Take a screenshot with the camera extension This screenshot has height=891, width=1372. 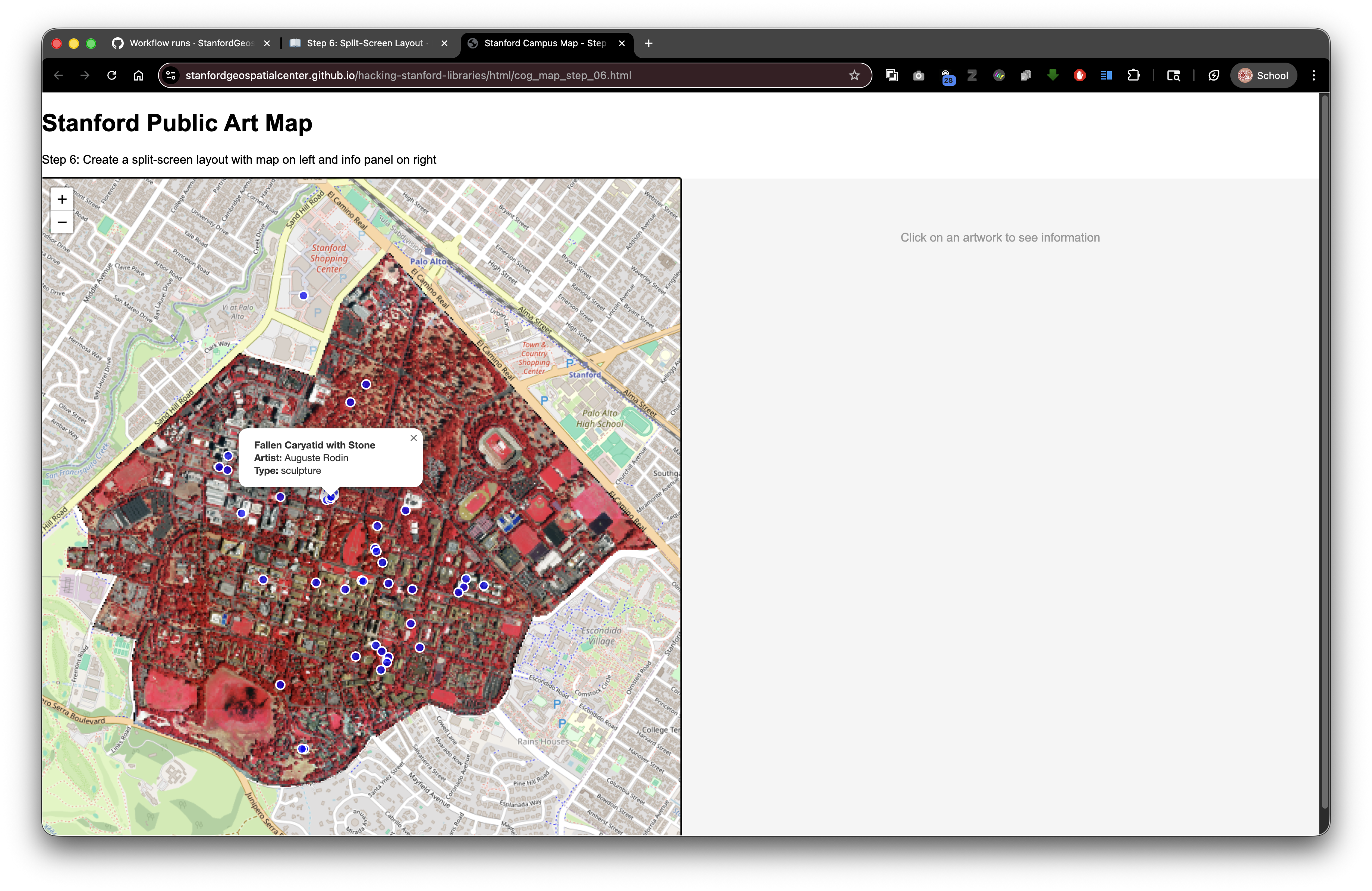[x=918, y=75]
